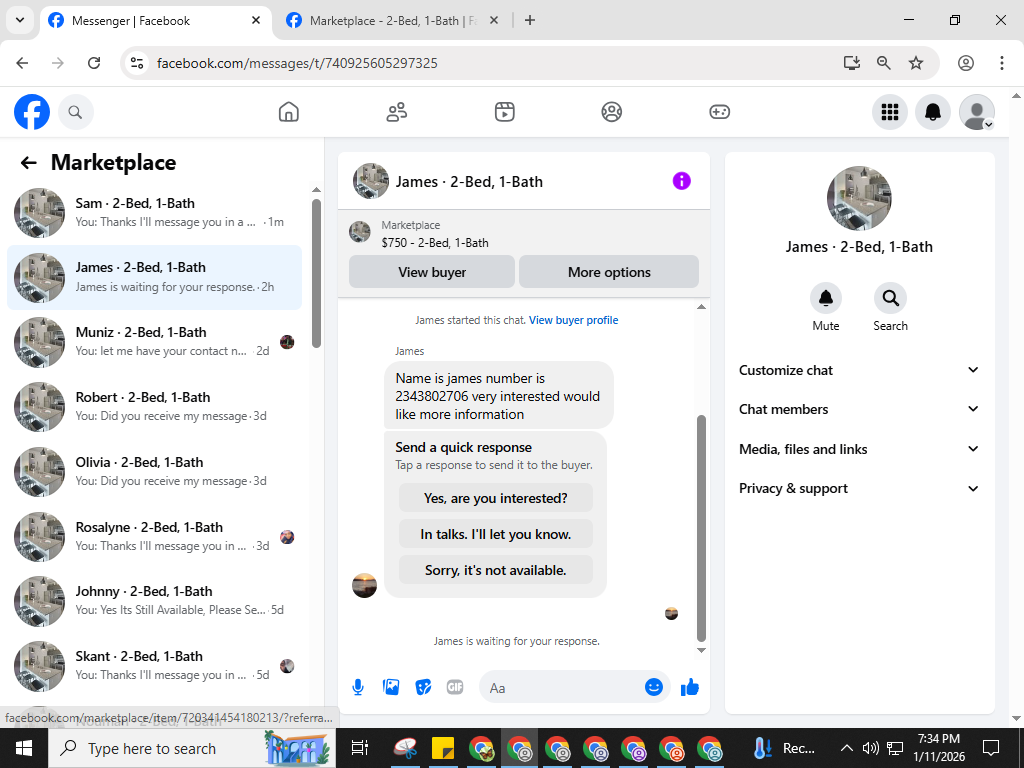View site information icon in address bar
The height and width of the screenshot is (768, 1024).
[136, 63]
